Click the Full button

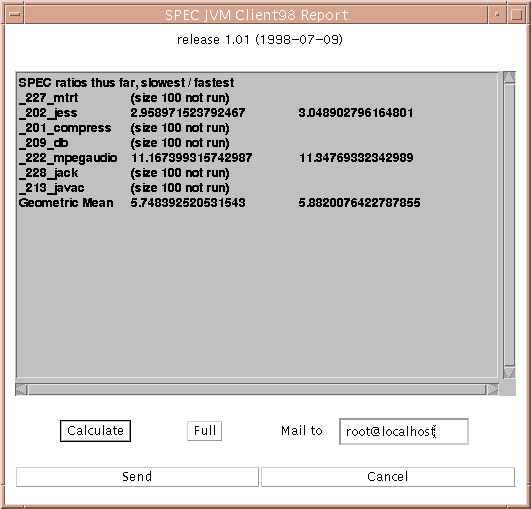tap(205, 431)
